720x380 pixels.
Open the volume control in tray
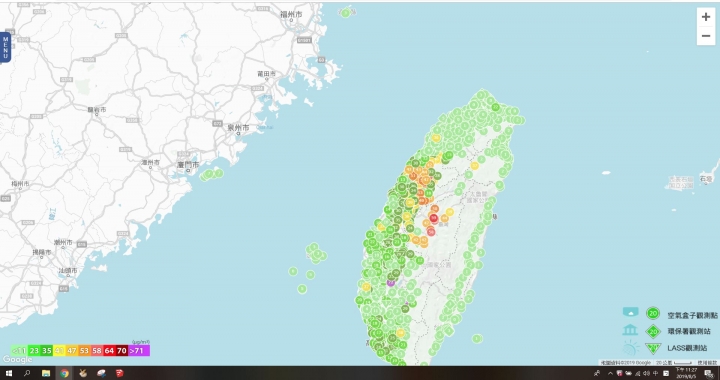click(x=647, y=373)
